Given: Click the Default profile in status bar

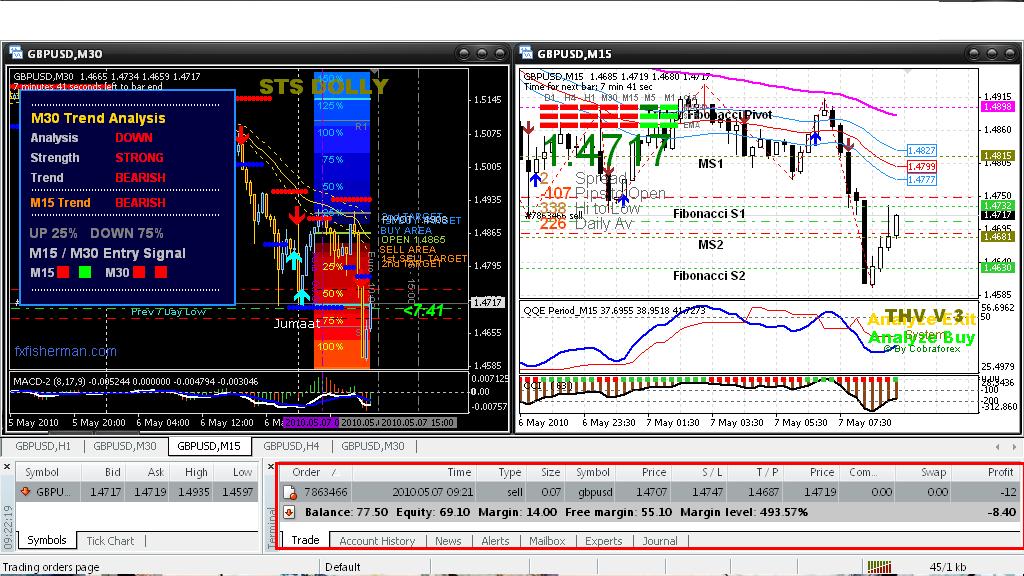Looking at the screenshot, I should (342, 567).
